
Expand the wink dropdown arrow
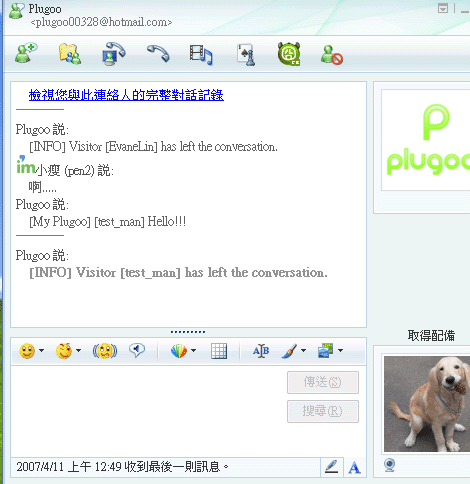pyautogui.click(x=79, y=351)
